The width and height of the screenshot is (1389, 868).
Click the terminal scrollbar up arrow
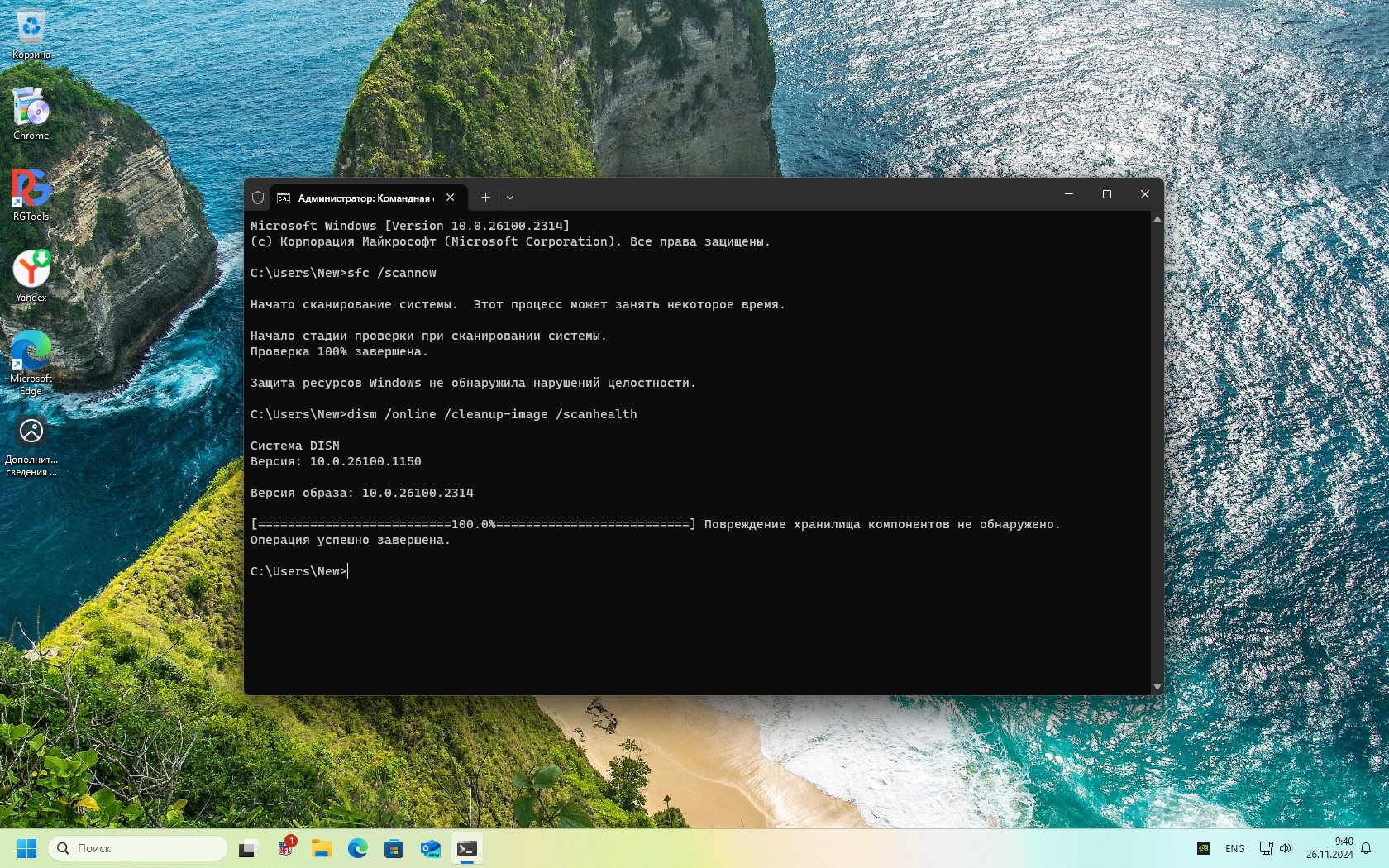coord(1157,219)
